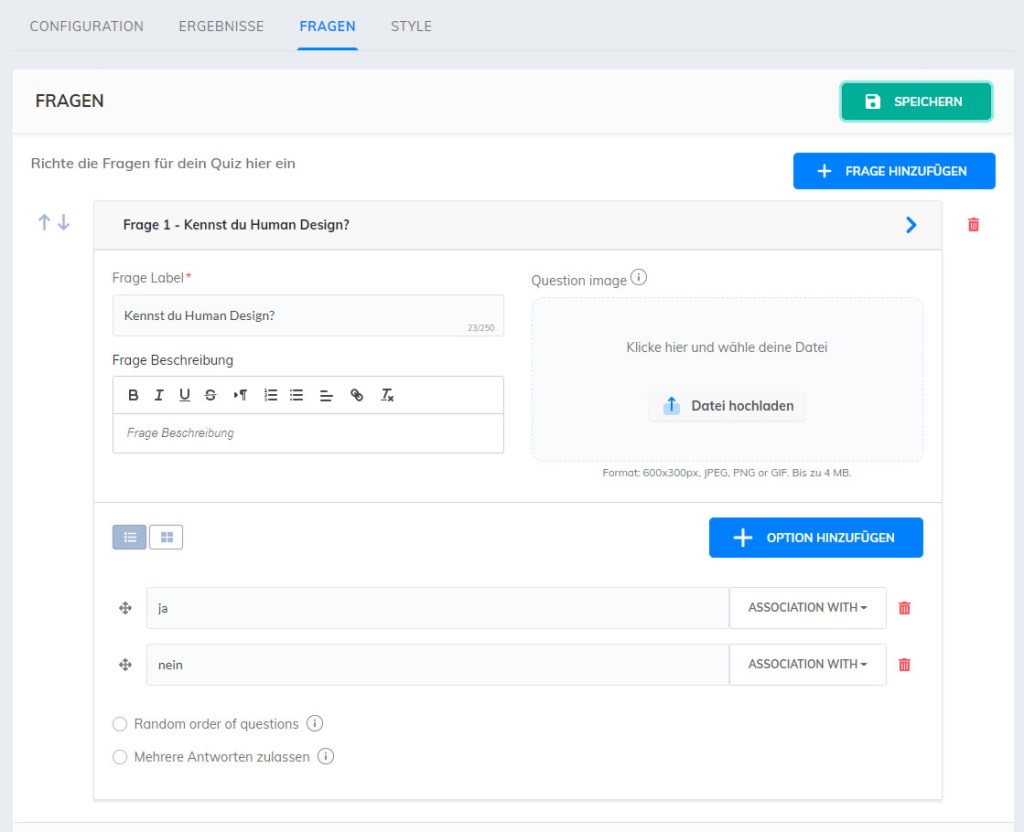Click the Speichern button
Screen dimensions: 1024x832
point(915,101)
